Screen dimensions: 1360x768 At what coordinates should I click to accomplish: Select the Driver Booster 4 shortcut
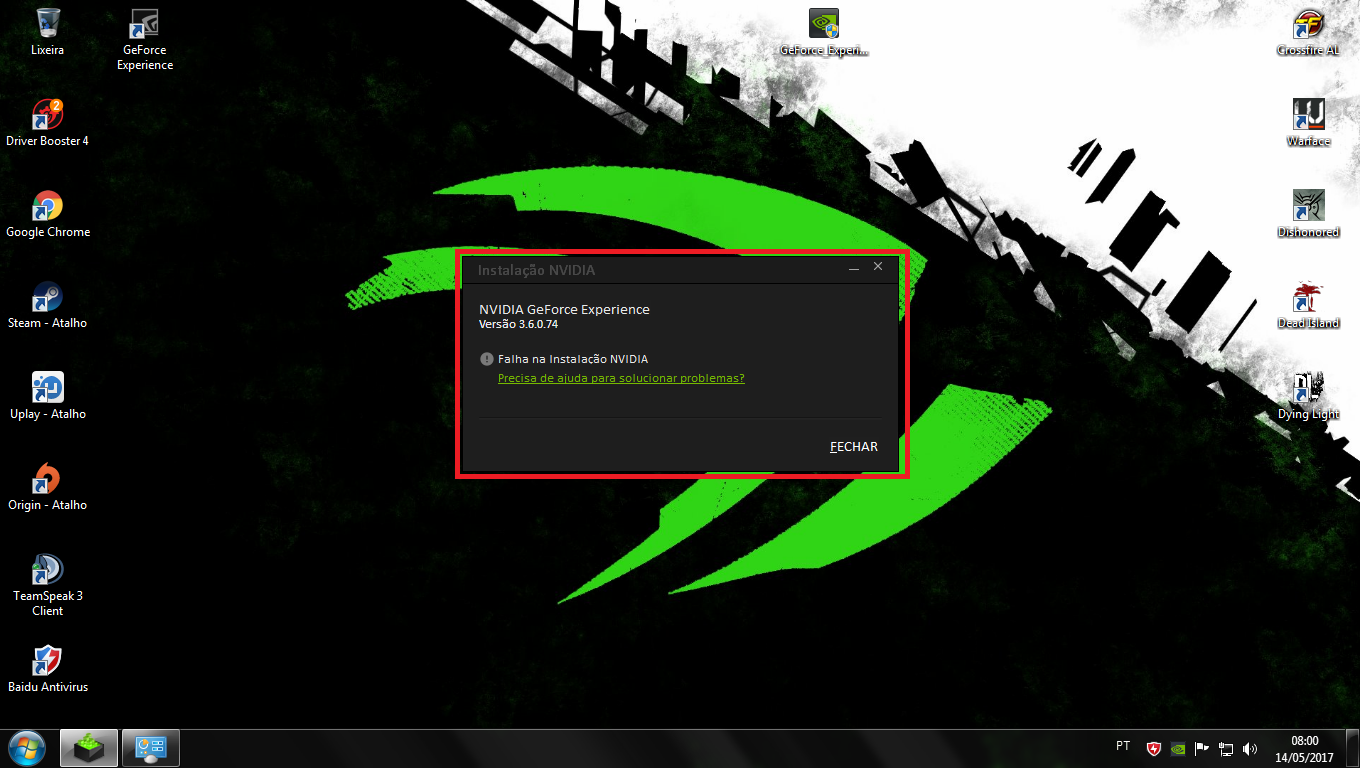(x=47, y=123)
